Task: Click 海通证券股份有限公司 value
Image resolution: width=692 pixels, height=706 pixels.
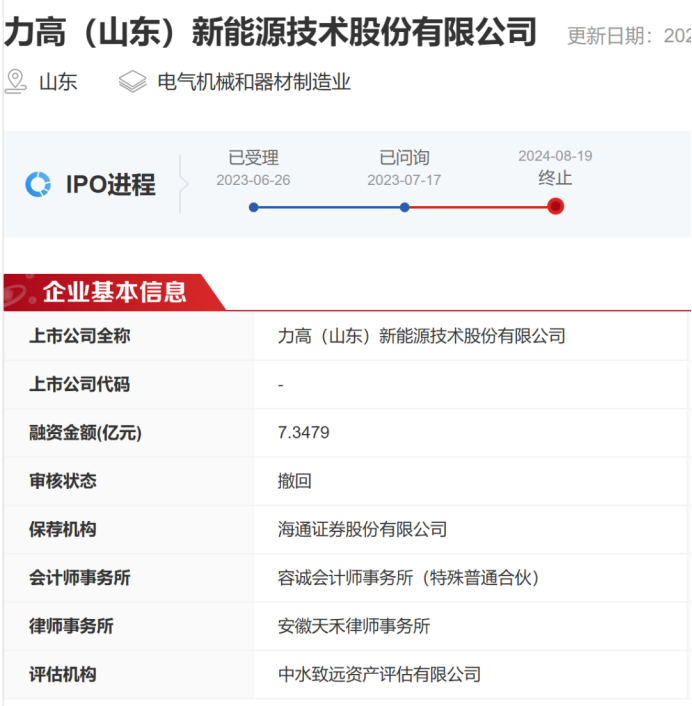Action: pyautogui.click(x=362, y=530)
